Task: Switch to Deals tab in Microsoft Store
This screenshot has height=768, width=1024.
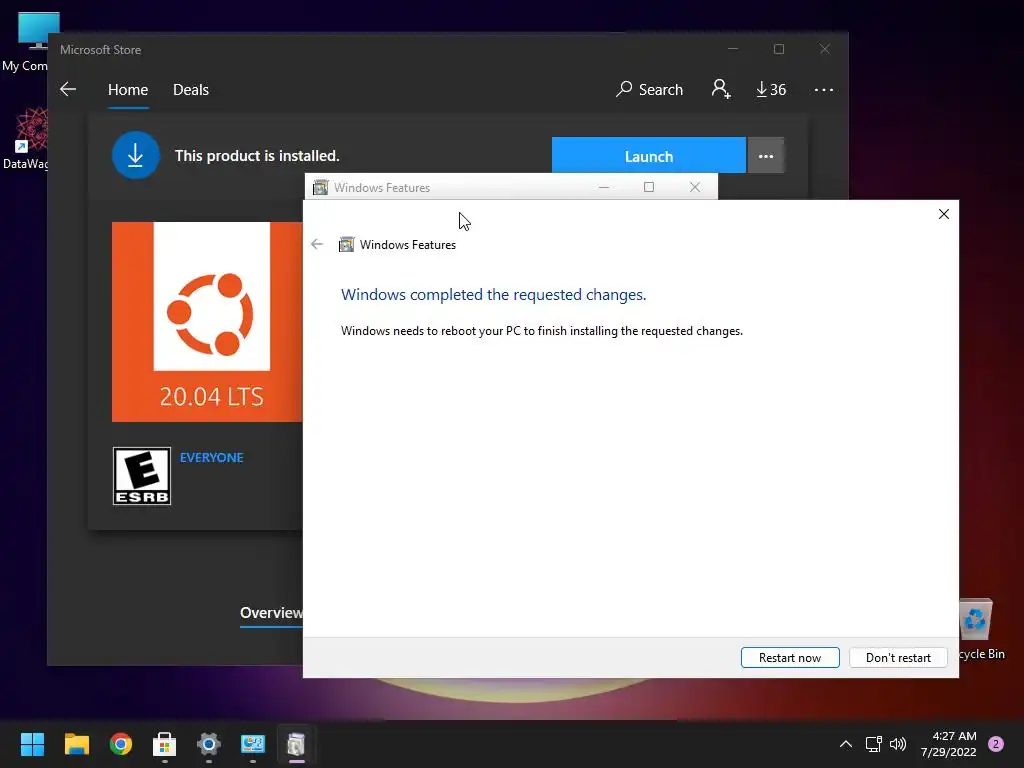Action: click(191, 89)
